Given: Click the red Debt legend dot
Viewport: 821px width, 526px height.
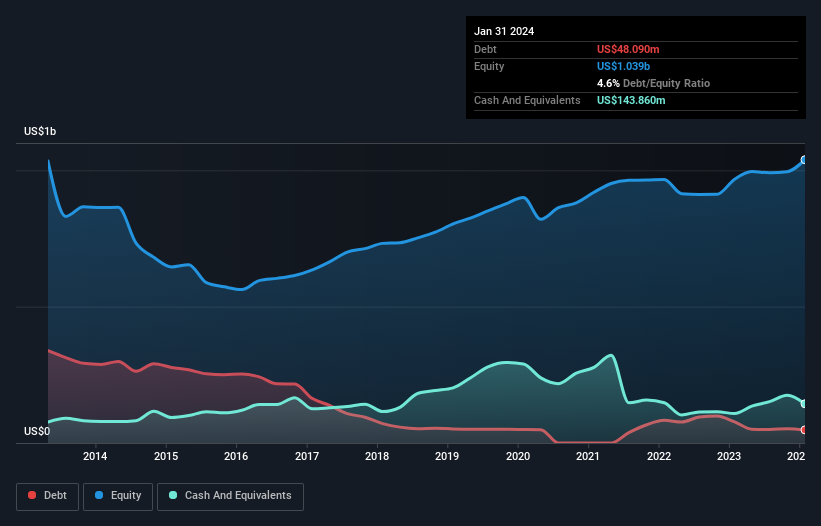Looking at the screenshot, I should point(32,495).
